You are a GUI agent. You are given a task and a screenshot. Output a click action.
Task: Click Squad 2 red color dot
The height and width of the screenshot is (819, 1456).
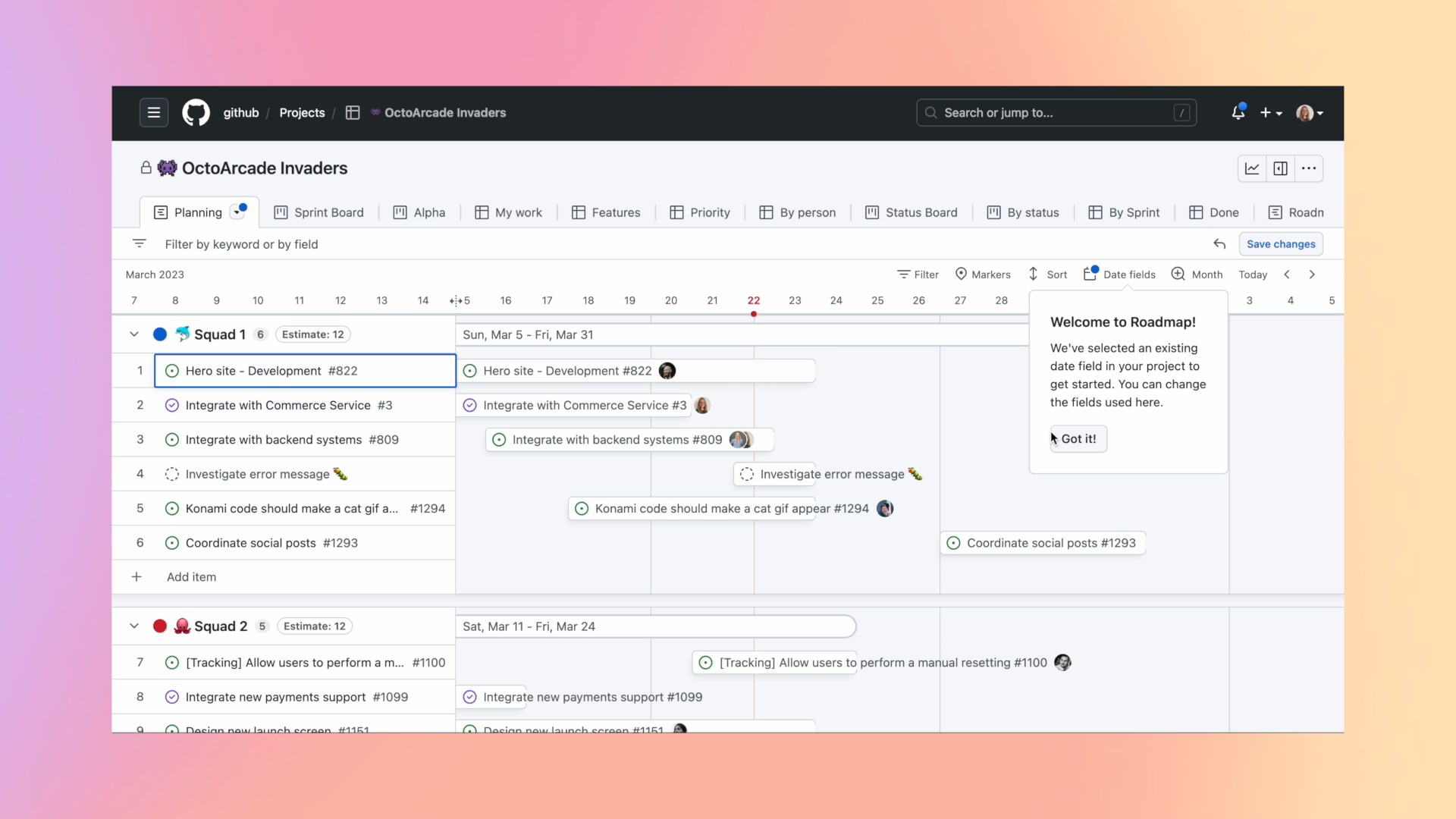[x=160, y=626]
